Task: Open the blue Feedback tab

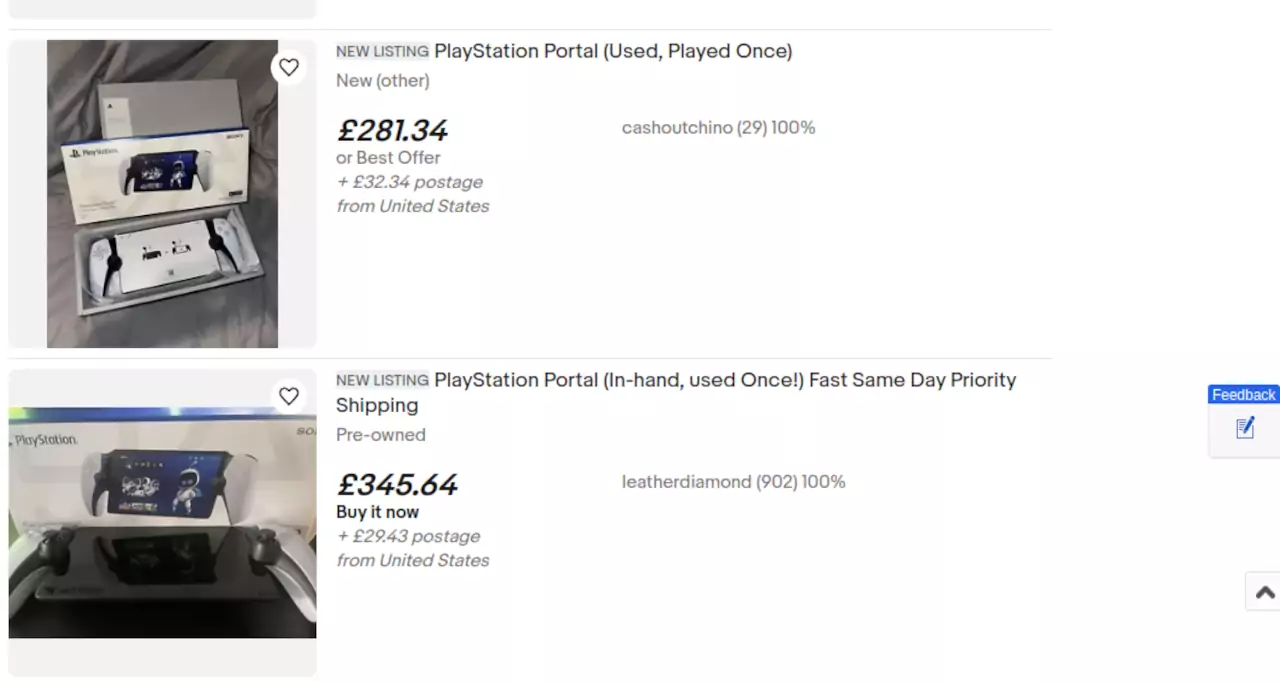Action: tap(1243, 395)
